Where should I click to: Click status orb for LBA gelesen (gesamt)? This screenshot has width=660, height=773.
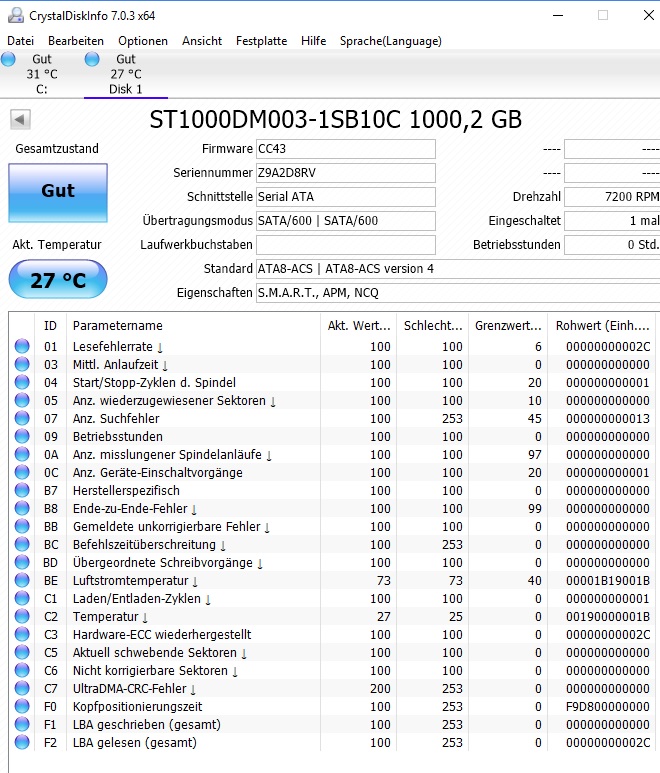[22, 742]
